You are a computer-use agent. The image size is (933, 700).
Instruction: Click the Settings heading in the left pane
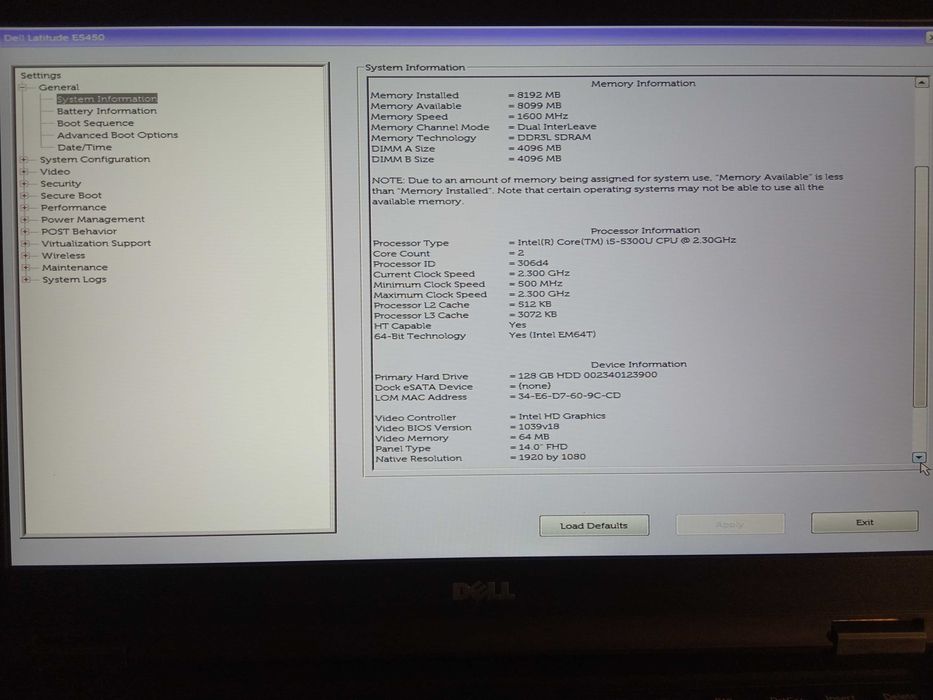[x=40, y=76]
